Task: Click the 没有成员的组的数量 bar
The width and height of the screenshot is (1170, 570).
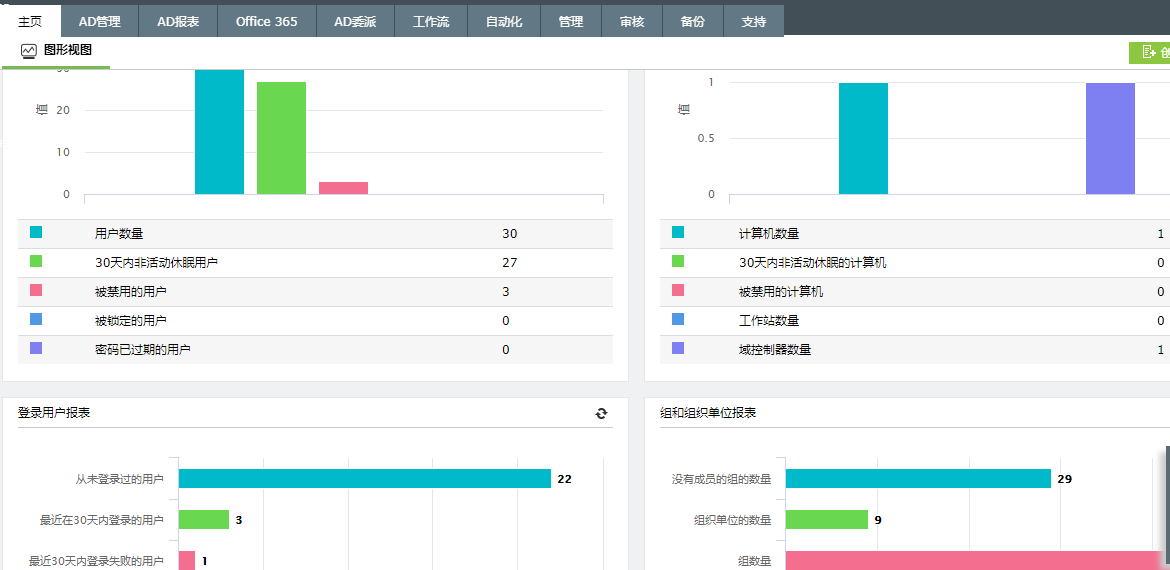Action: click(917, 479)
